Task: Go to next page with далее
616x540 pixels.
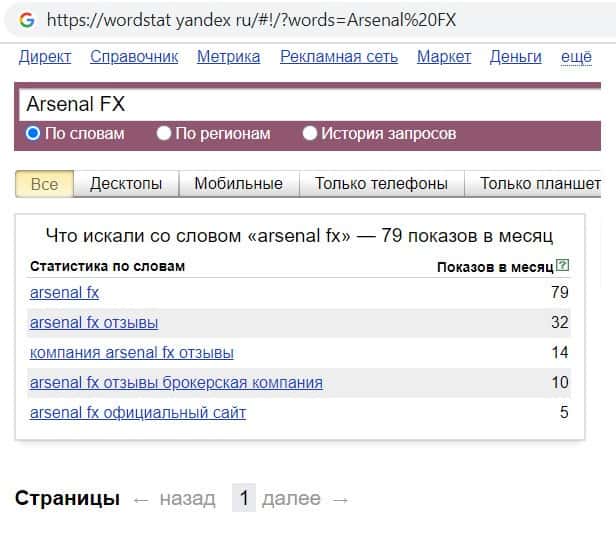Action: pos(291,498)
